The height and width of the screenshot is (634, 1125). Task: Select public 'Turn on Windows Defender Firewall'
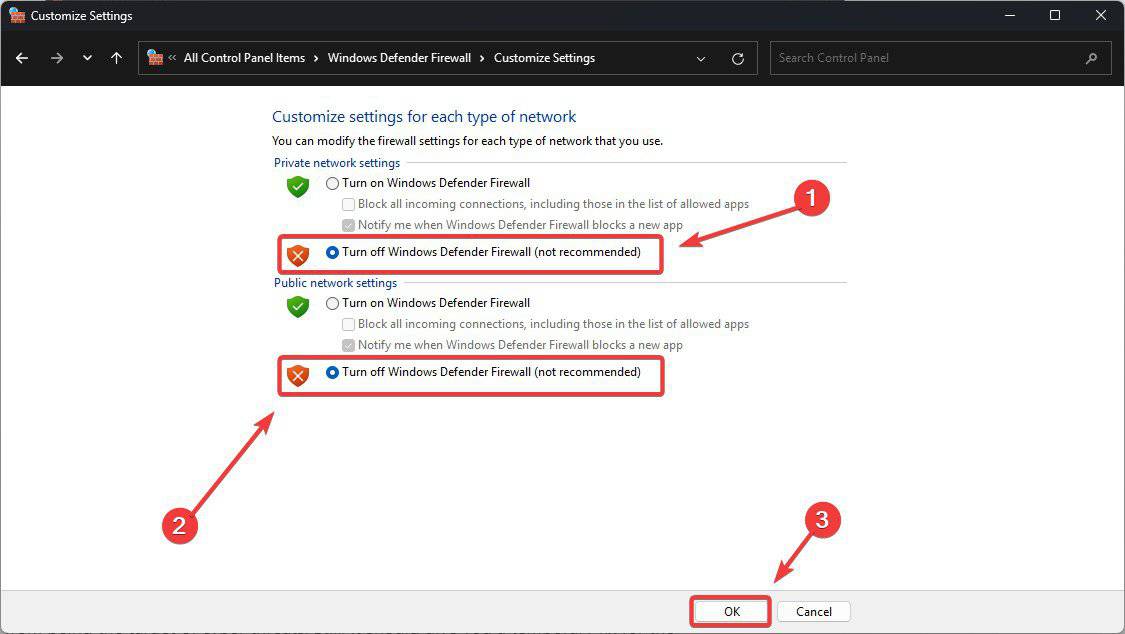pyautogui.click(x=332, y=303)
